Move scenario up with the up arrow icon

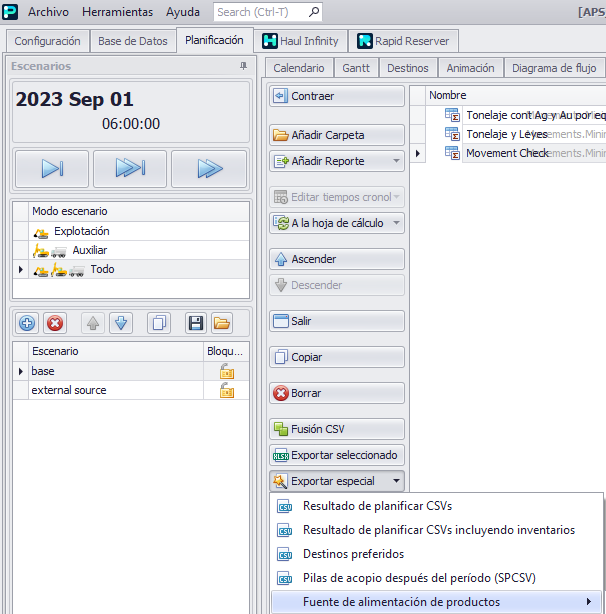(x=93, y=323)
